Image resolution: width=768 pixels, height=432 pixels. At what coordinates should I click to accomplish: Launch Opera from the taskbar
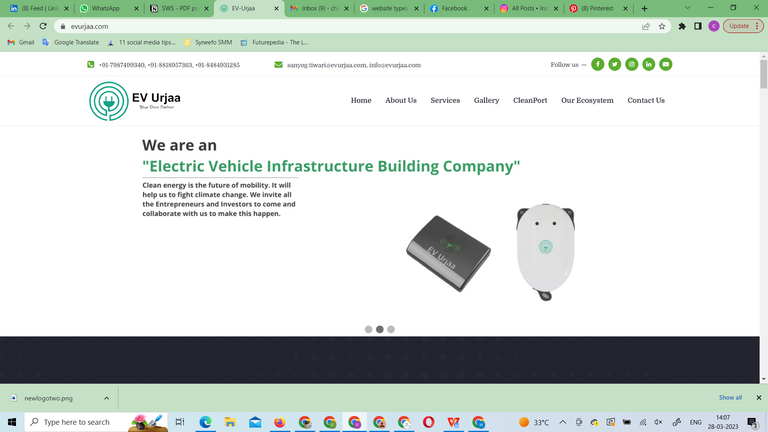coord(429,422)
